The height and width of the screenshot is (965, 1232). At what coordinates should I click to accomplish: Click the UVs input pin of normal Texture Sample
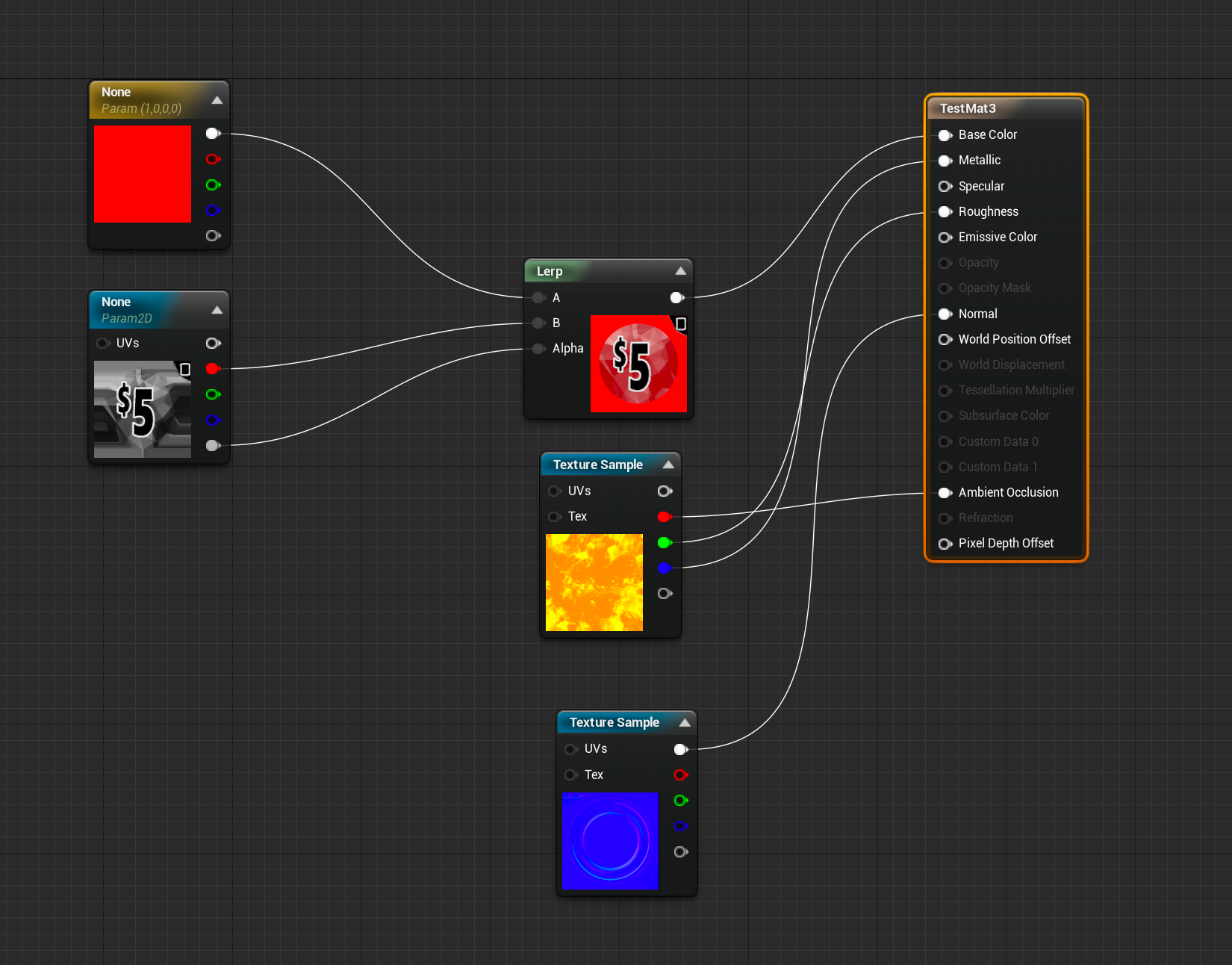[x=570, y=749]
